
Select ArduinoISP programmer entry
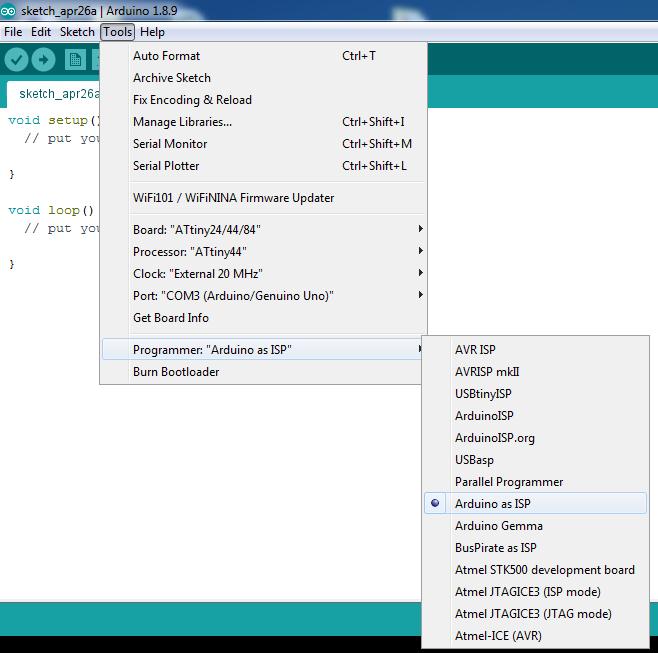coord(535,415)
